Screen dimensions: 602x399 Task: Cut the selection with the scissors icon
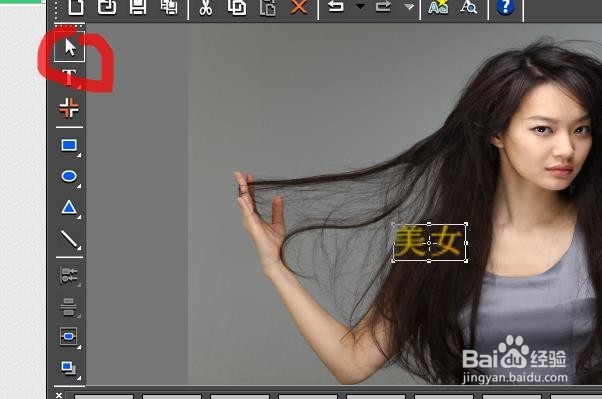[x=206, y=7]
